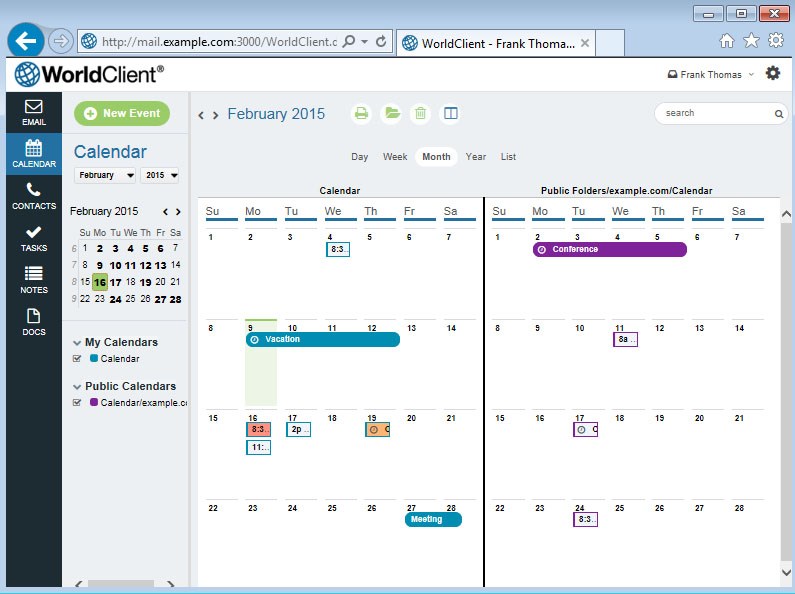This screenshot has width=795, height=594.
Task: Uncheck the My Calendars Calendar checkbox
Action: point(77,358)
